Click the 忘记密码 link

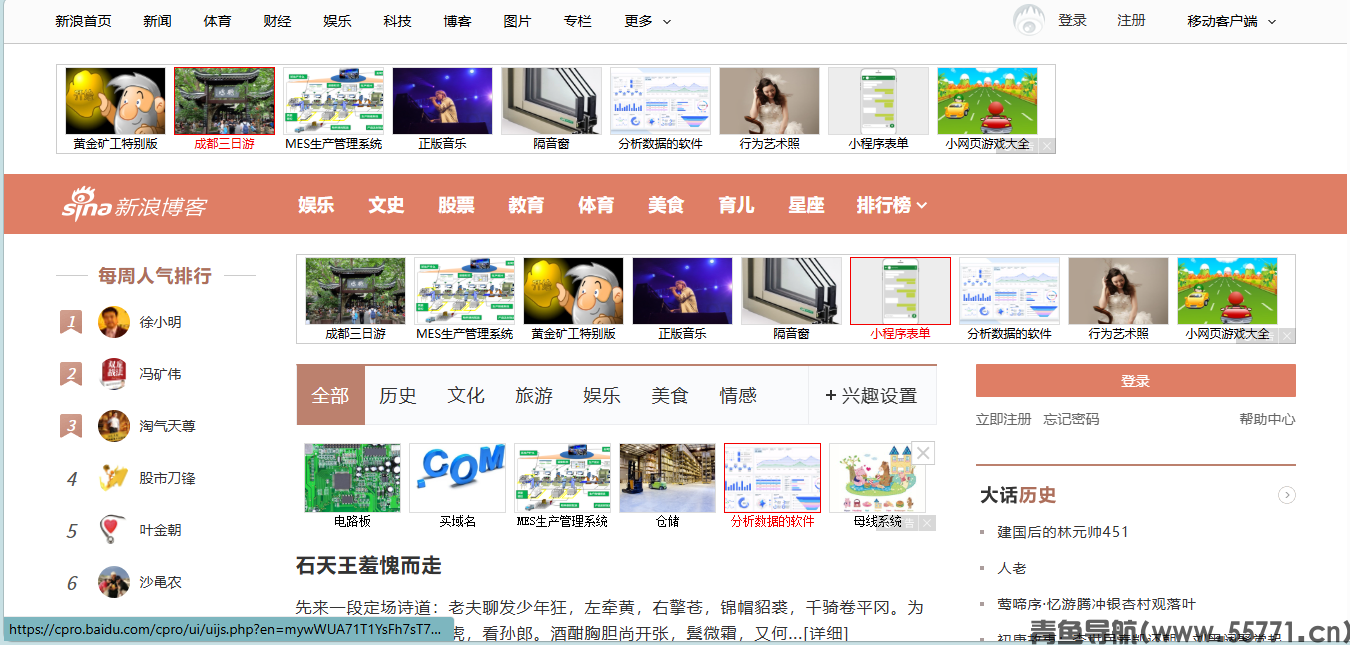pos(1071,419)
